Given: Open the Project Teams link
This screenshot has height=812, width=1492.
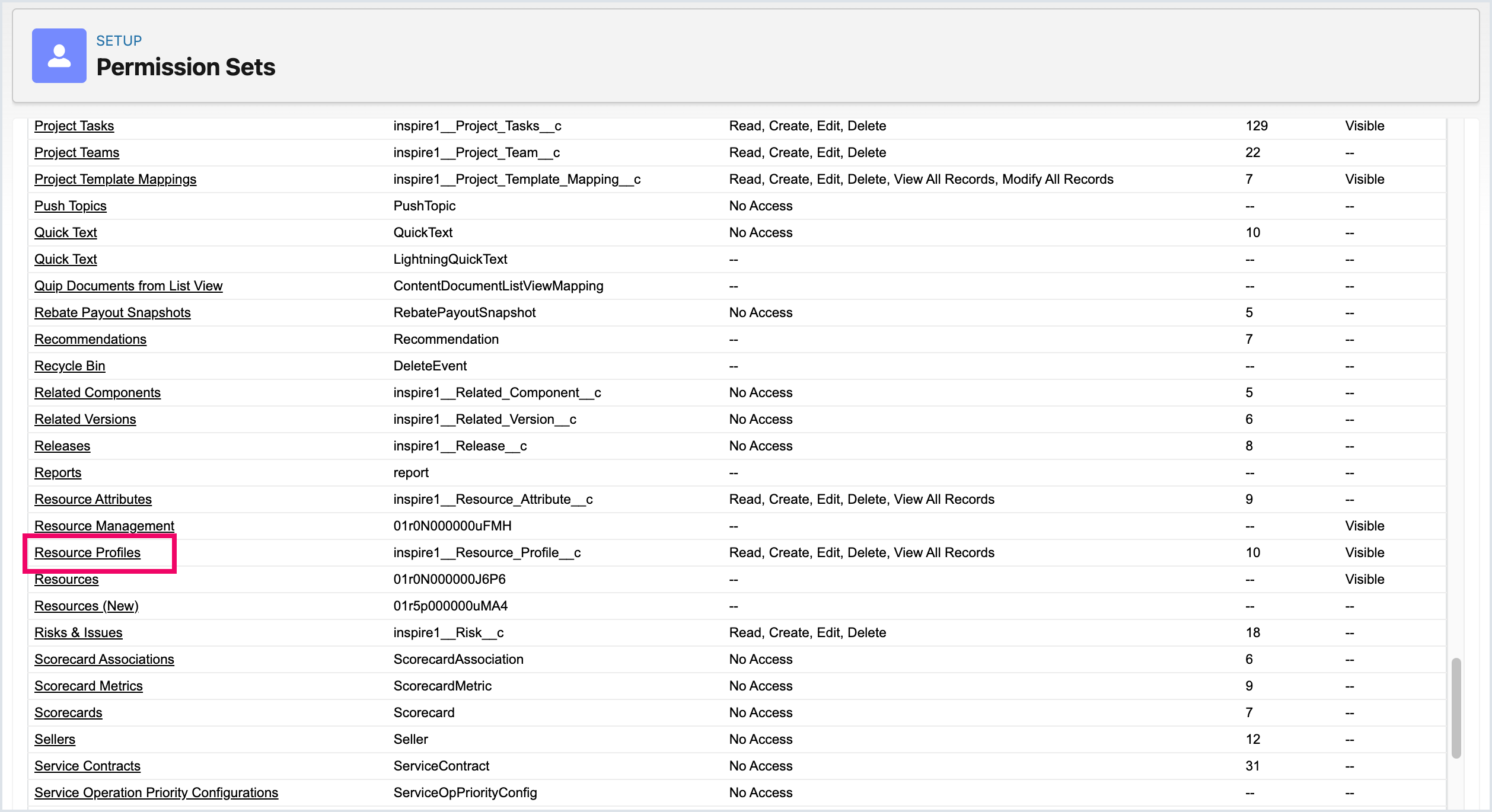Looking at the screenshot, I should pyautogui.click(x=76, y=152).
